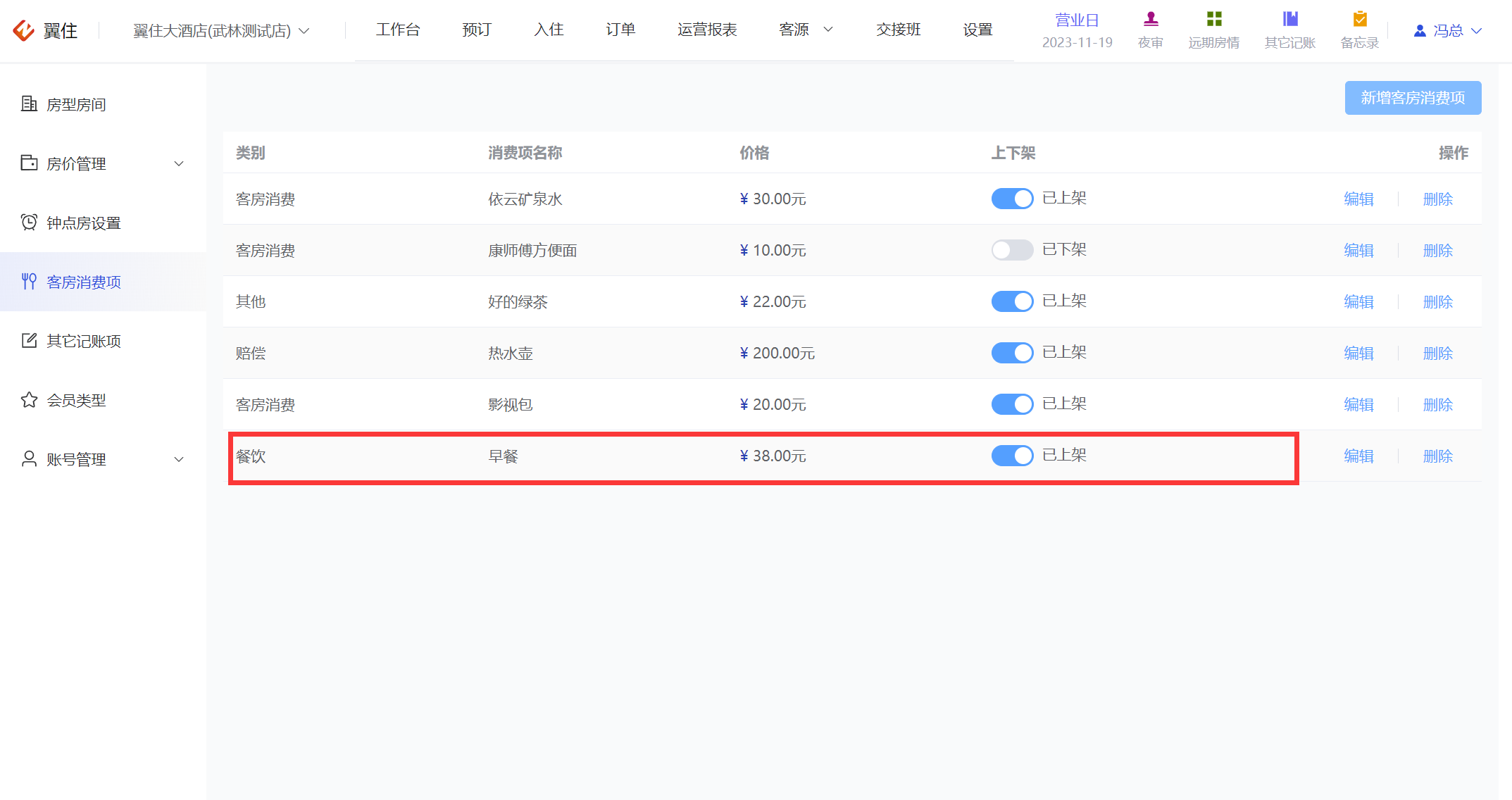Toggle off the 依云矿泉水 shelf switch
1512x800 pixels.
coord(1012,199)
